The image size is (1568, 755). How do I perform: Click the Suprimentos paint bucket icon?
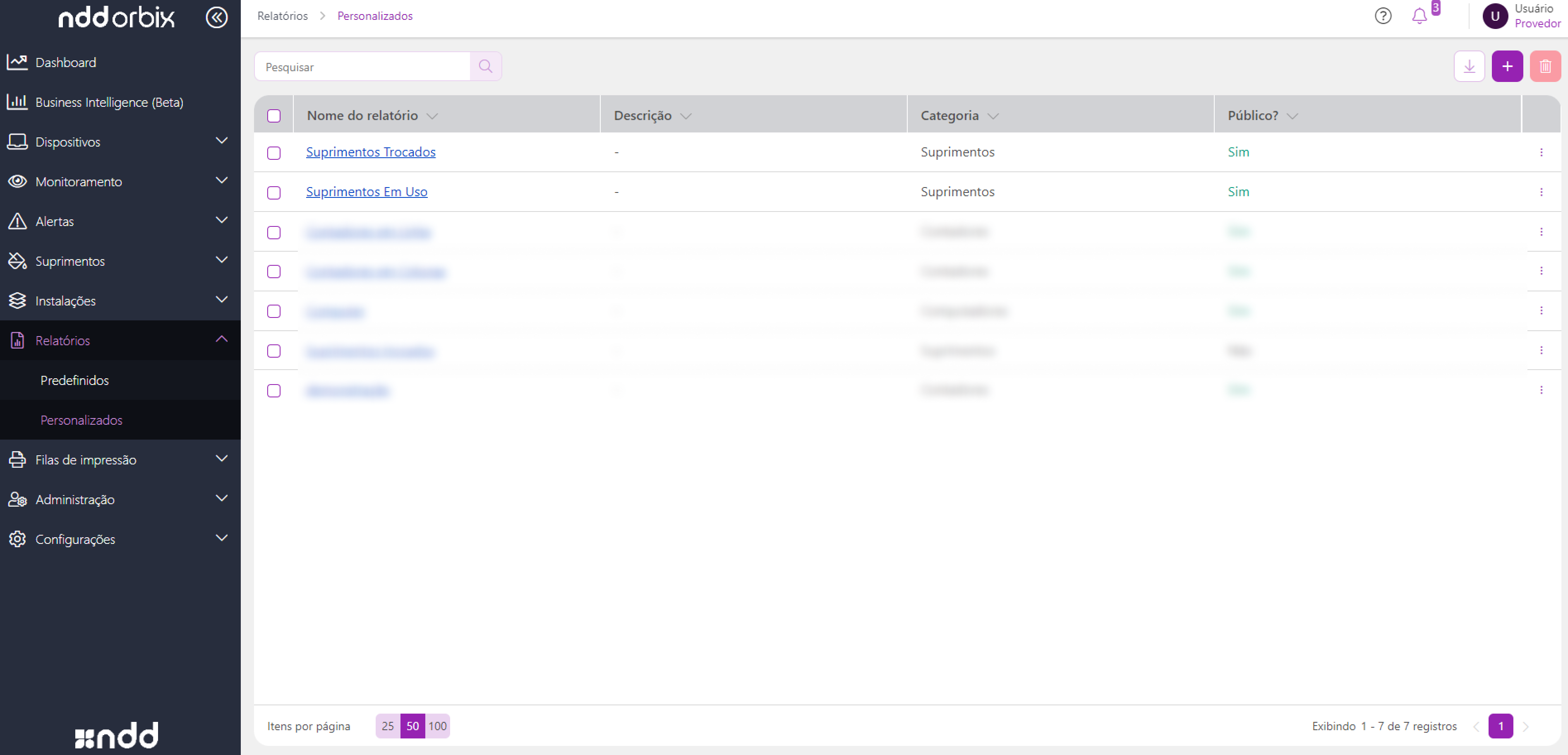point(17,261)
